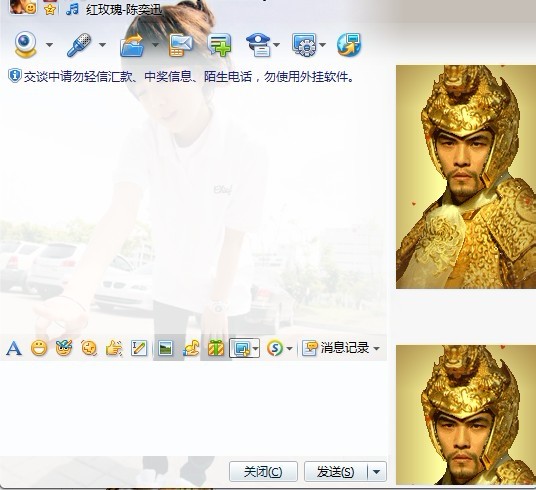
Task: Open send button options dropdown arrow
Action: (377, 472)
